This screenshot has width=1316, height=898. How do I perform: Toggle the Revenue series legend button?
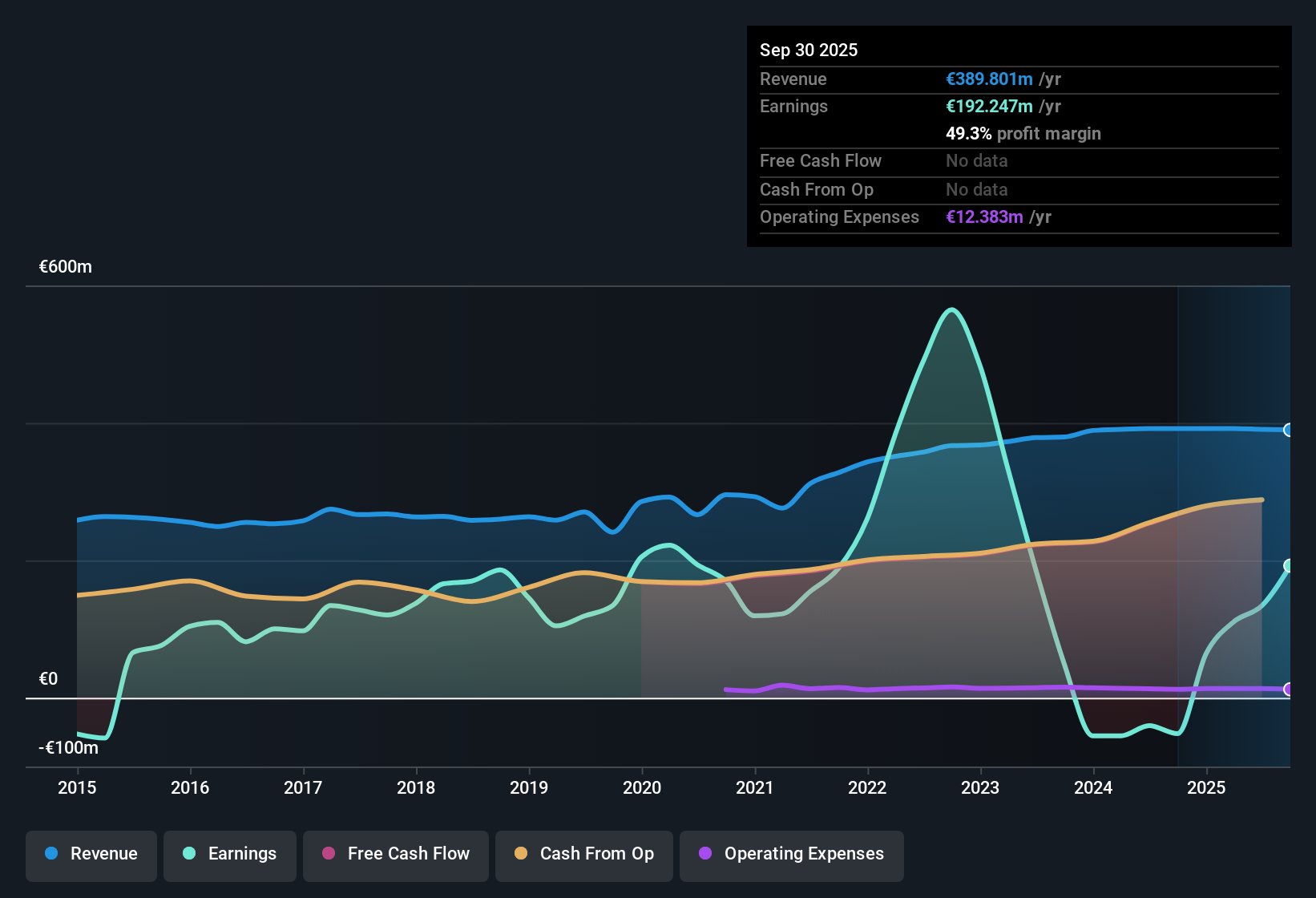coord(91,854)
